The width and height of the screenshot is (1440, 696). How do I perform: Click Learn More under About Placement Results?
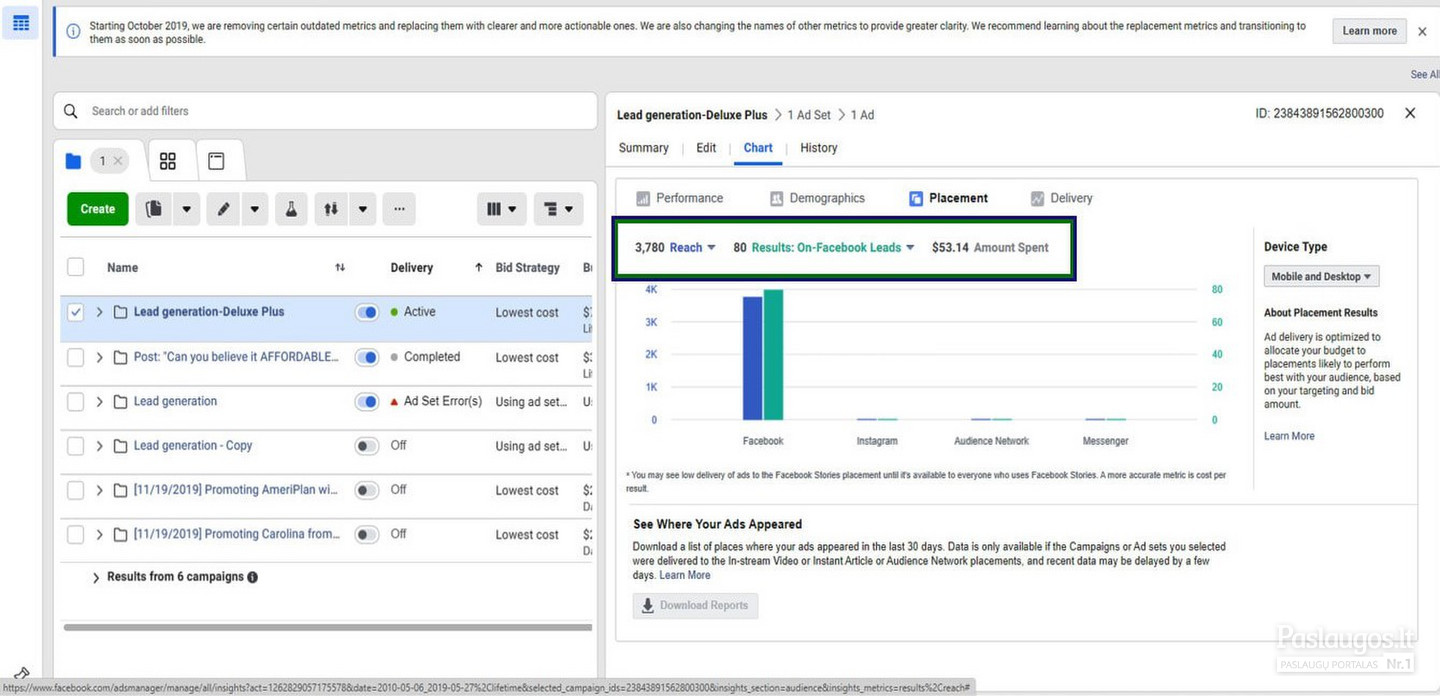1289,436
